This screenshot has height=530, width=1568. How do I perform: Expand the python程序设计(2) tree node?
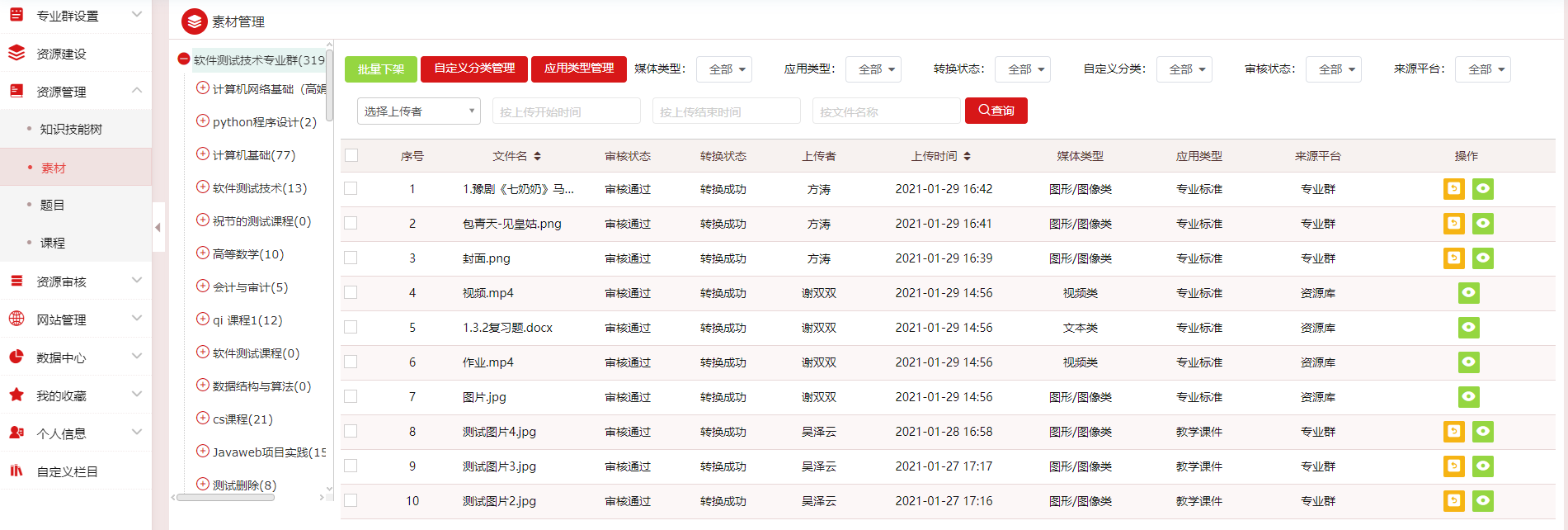(x=202, y=121)
